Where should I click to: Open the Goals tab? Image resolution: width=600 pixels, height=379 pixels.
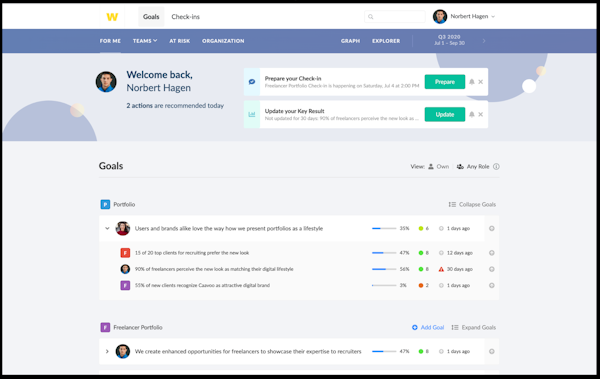(x=151, y=17)
